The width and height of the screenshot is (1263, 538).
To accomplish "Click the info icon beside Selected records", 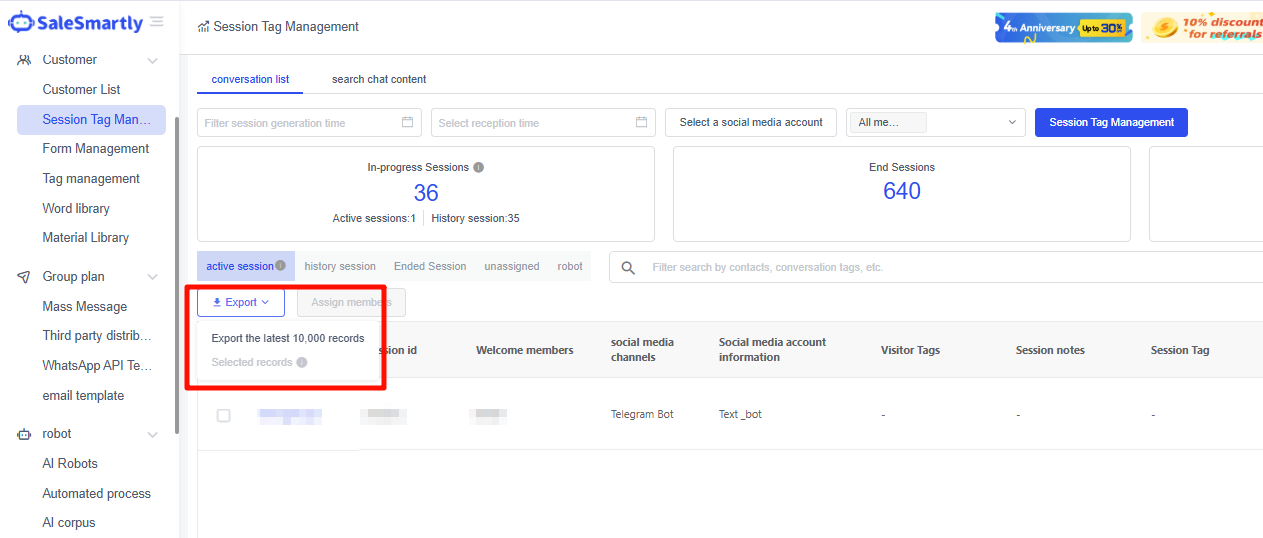I will [x=302, y=363].
